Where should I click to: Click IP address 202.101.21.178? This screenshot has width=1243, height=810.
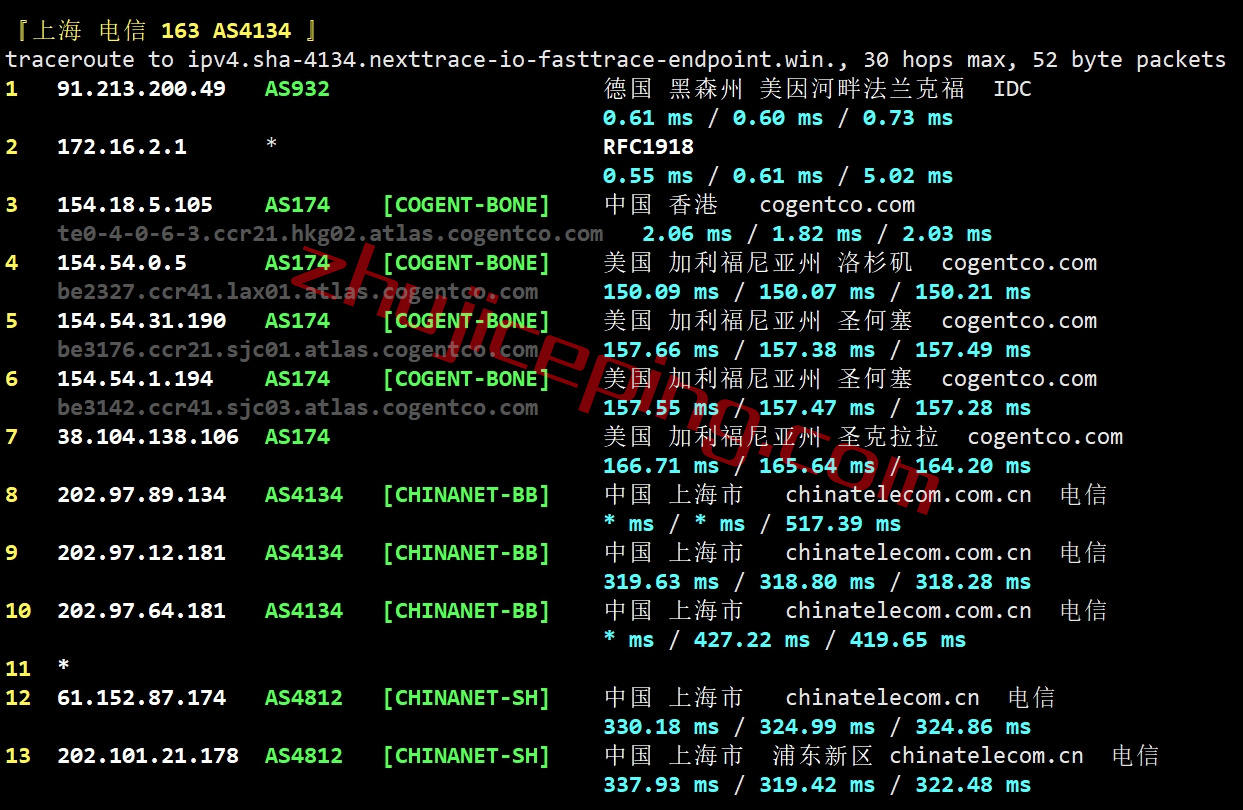click(148, 756)
